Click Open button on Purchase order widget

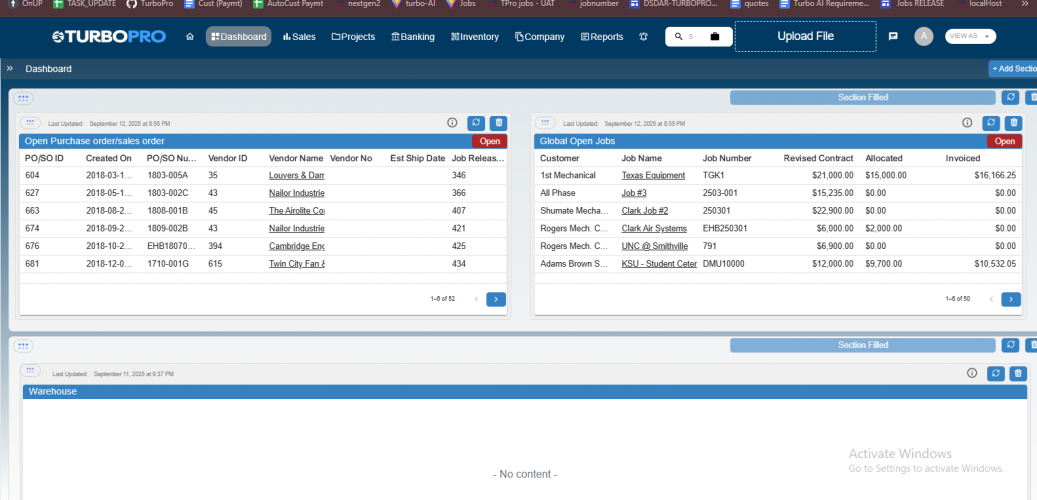point(489,141)
